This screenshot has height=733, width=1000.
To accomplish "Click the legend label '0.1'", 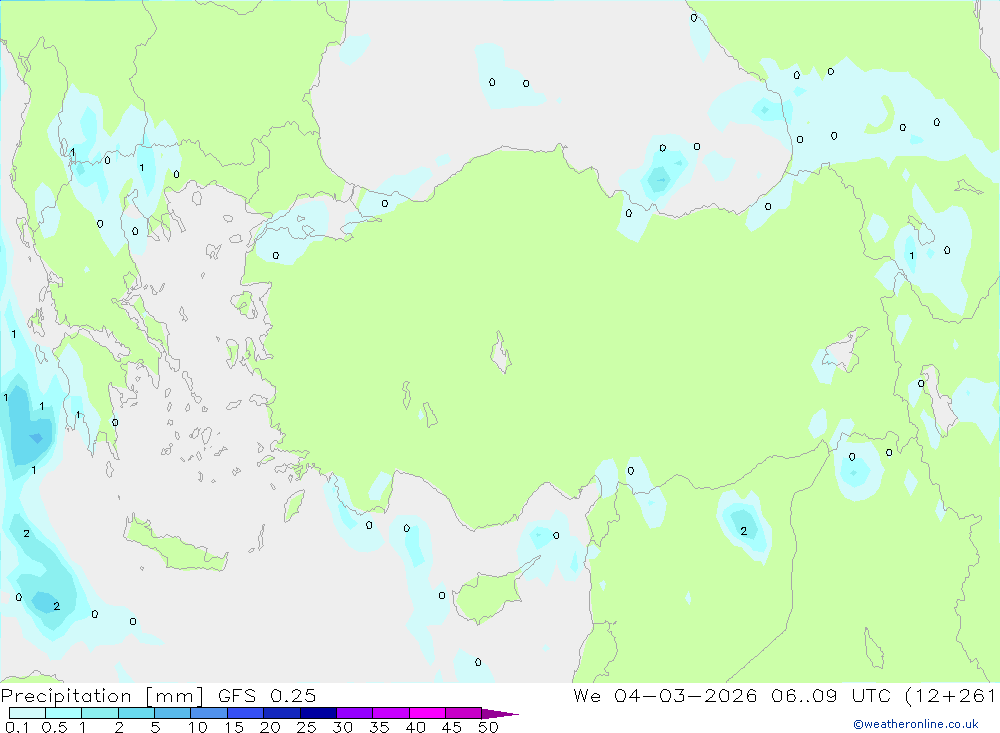I will click(17, 727).
